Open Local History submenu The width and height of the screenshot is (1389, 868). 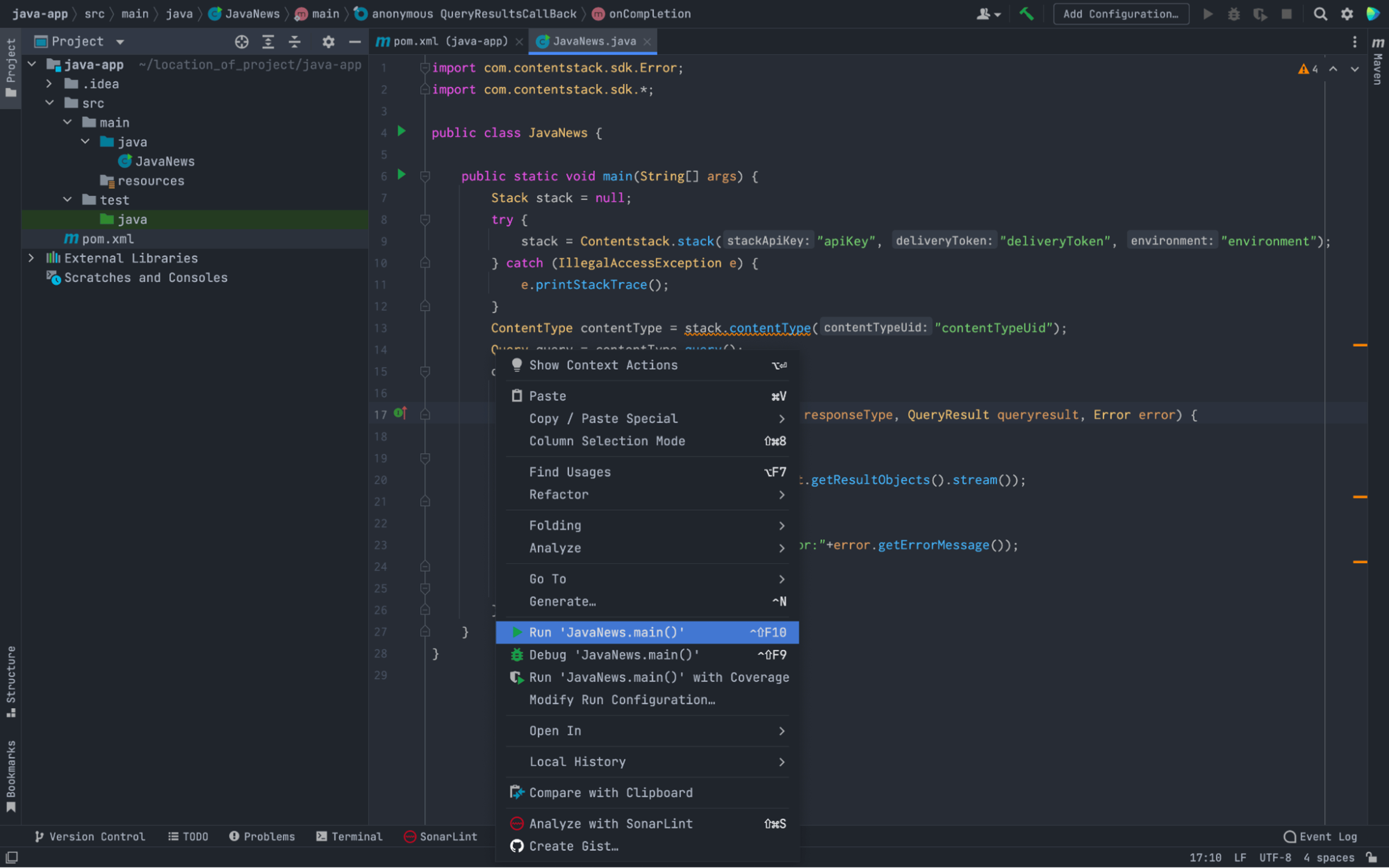point(647,762)
